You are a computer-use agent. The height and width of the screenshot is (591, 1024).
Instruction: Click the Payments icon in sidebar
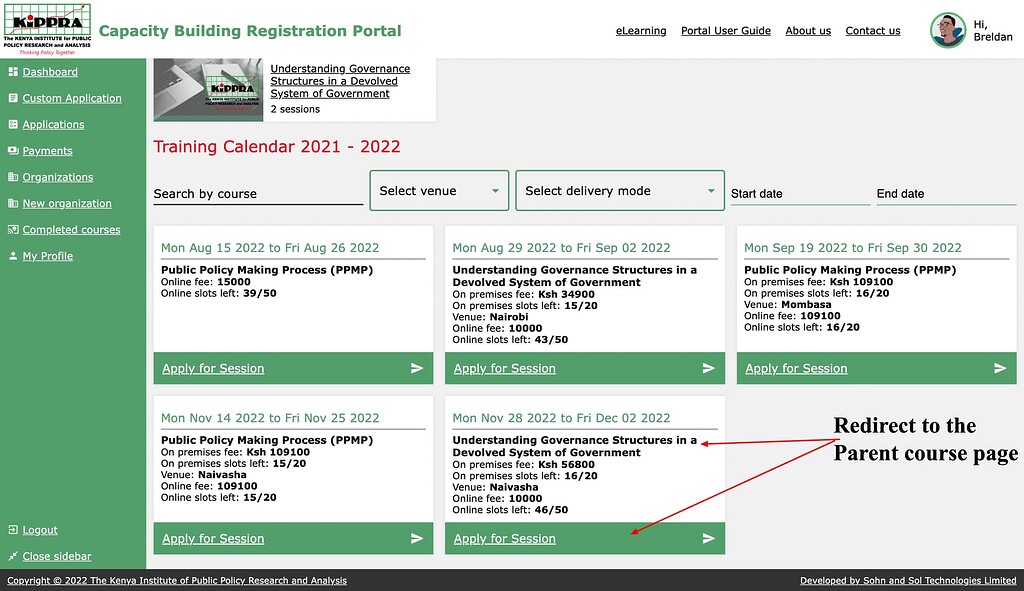coord(13,151)
